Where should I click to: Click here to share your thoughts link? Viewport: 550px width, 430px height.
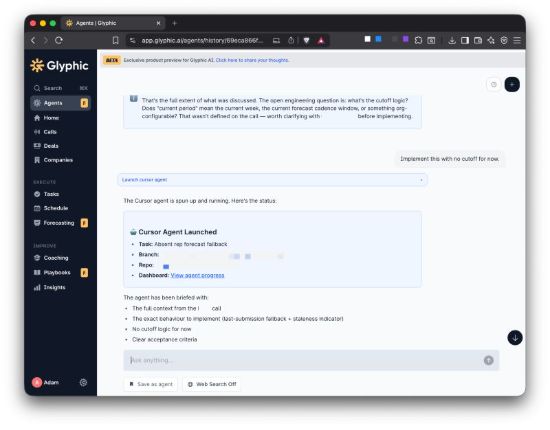click(x=252, y=60)
